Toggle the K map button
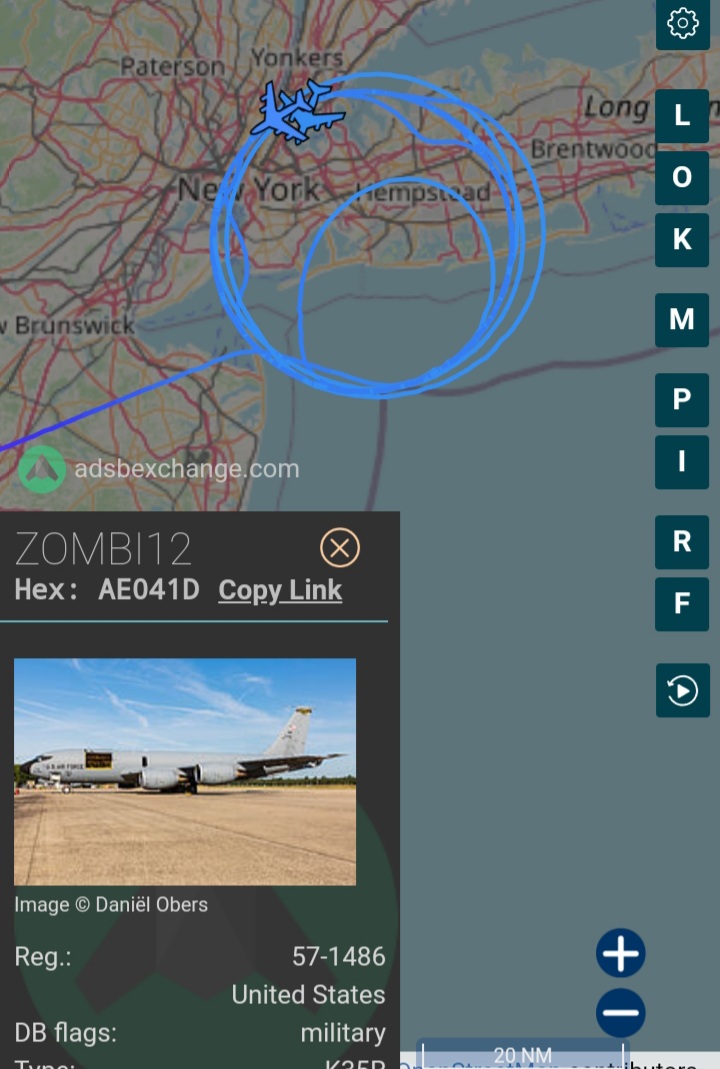Viewport: 720px width, 1069px height. click(x=682, y=240)
